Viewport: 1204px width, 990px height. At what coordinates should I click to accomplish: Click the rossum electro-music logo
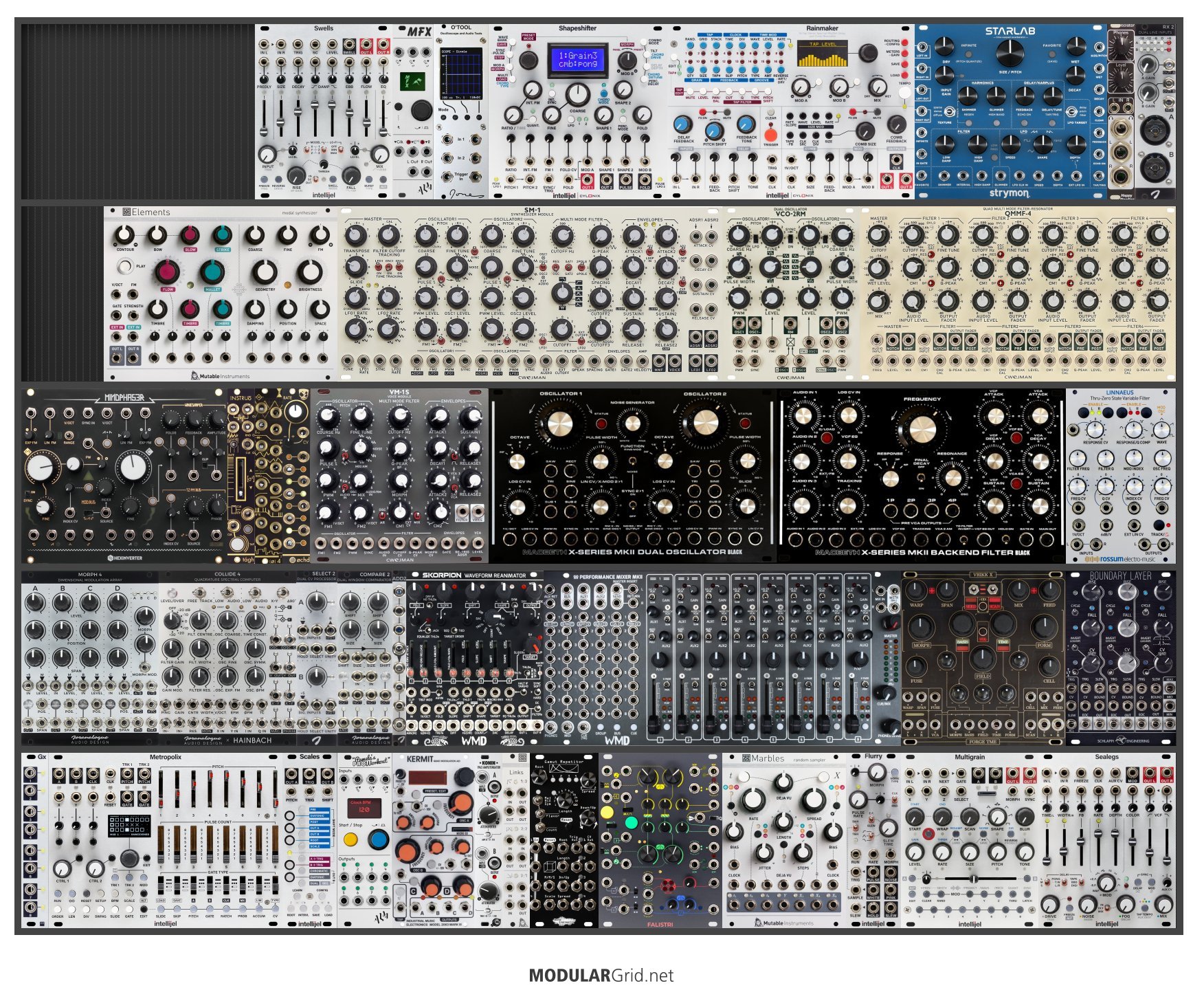point(1122,558)
